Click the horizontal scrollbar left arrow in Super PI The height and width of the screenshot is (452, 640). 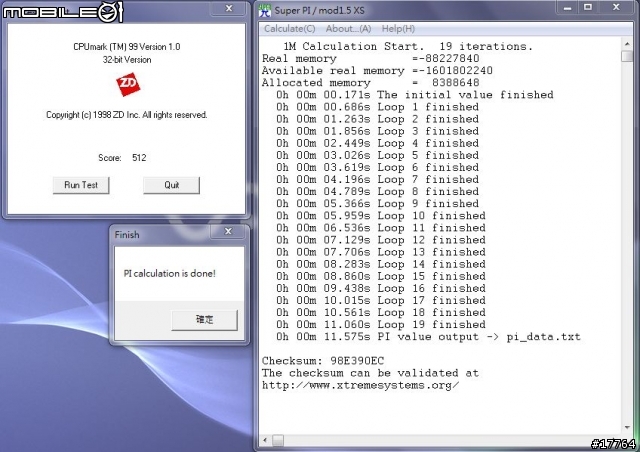265,440
